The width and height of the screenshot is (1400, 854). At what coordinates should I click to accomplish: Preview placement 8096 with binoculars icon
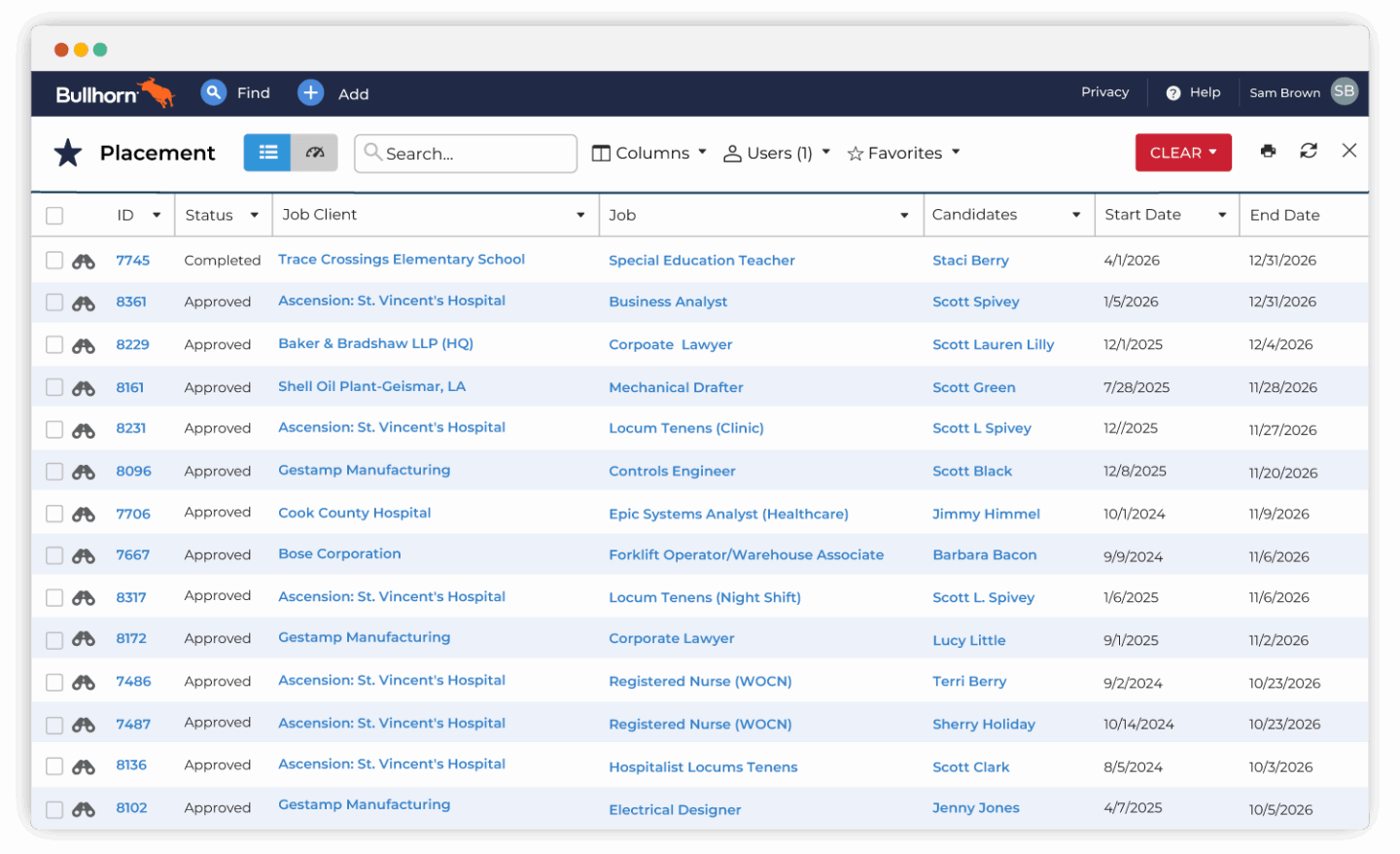pyautogui.click(x=84, y=472)
